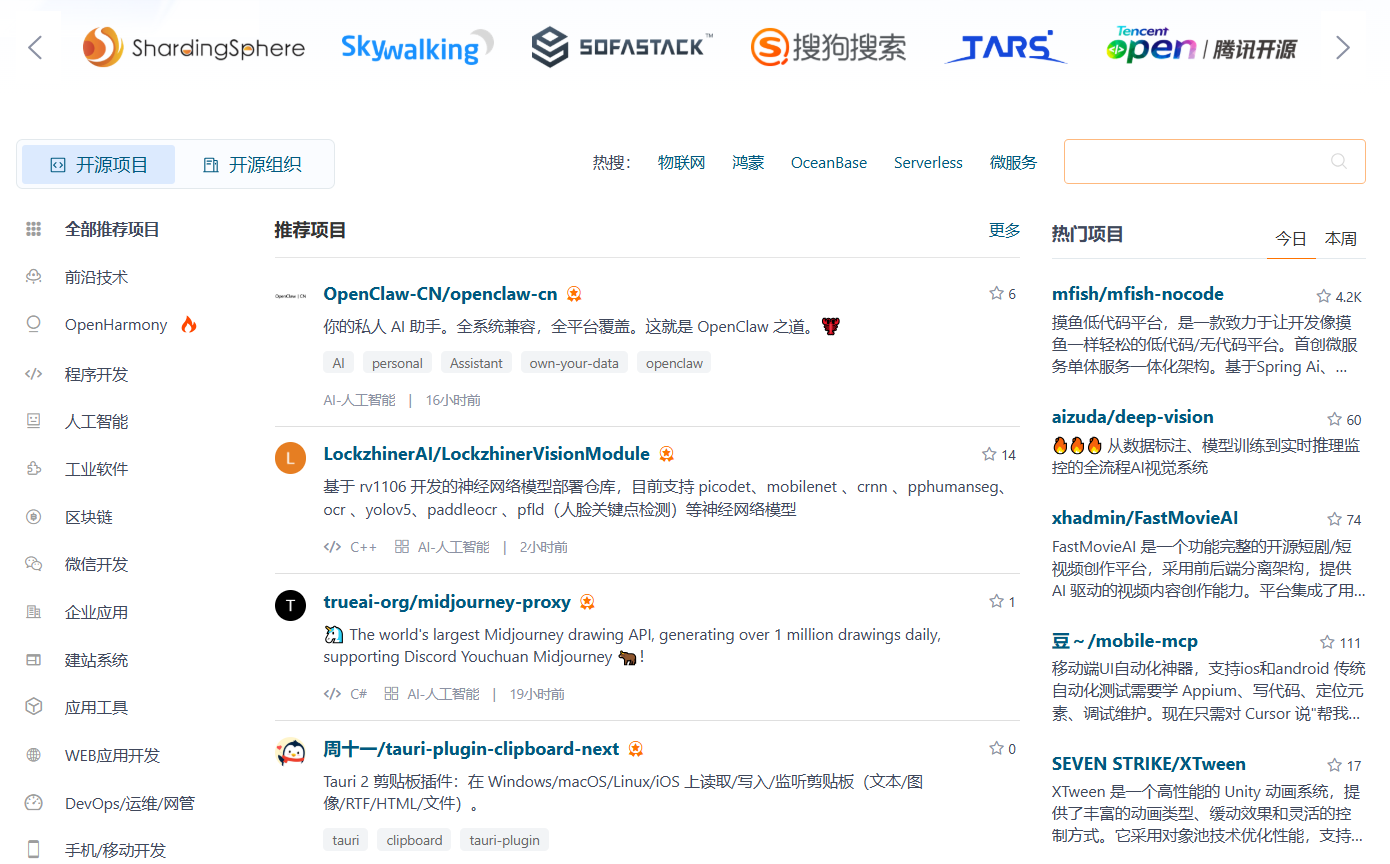Select the 手机/移动开发 phone icon
This screenshot has height=864, width=1390.
pyautogui.click(x=33, y=848)
